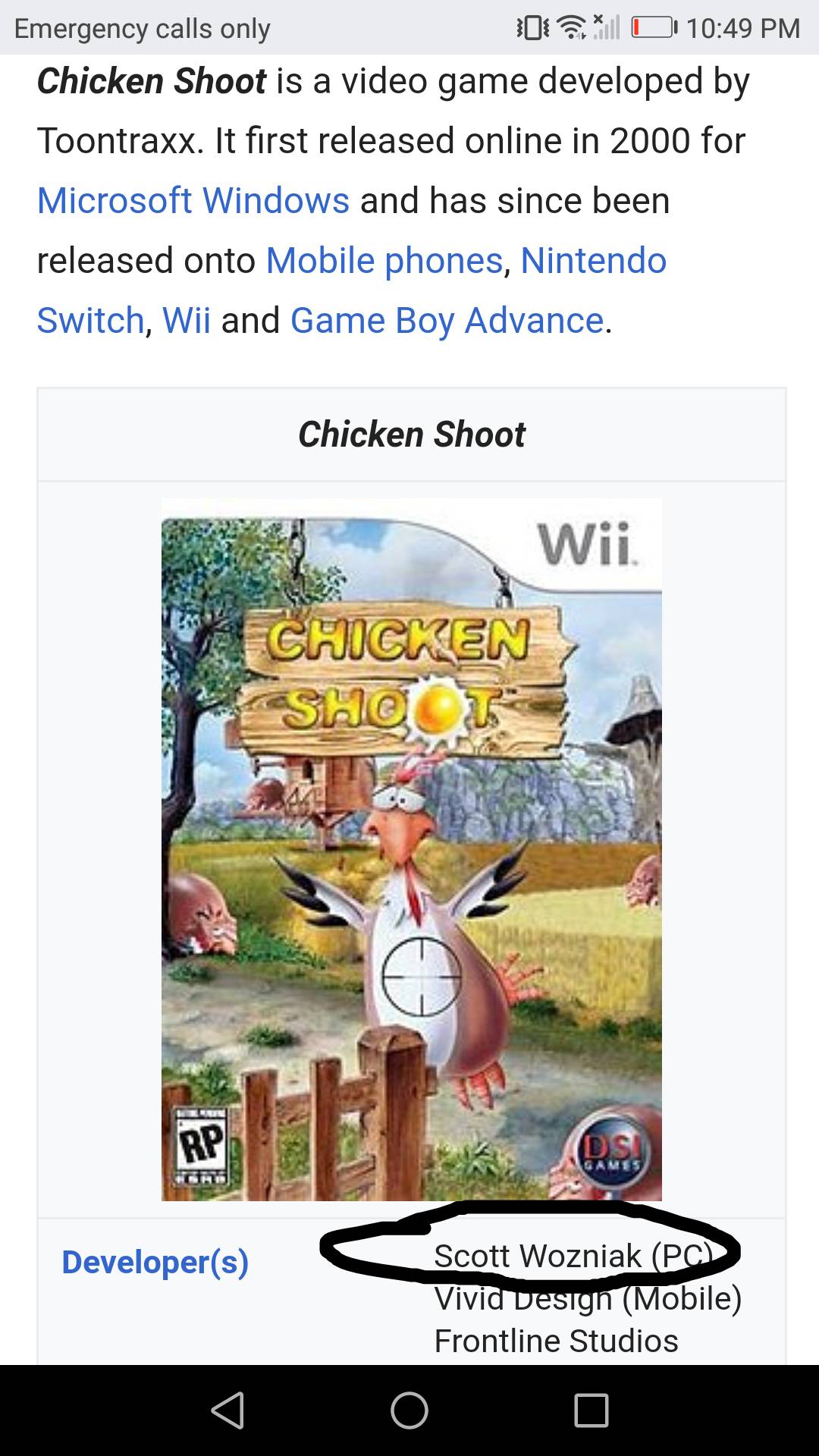Screen dimensions: 819x1456
Task: Open the Chicken Shoot Wii cover image
Action: [412, 849]
